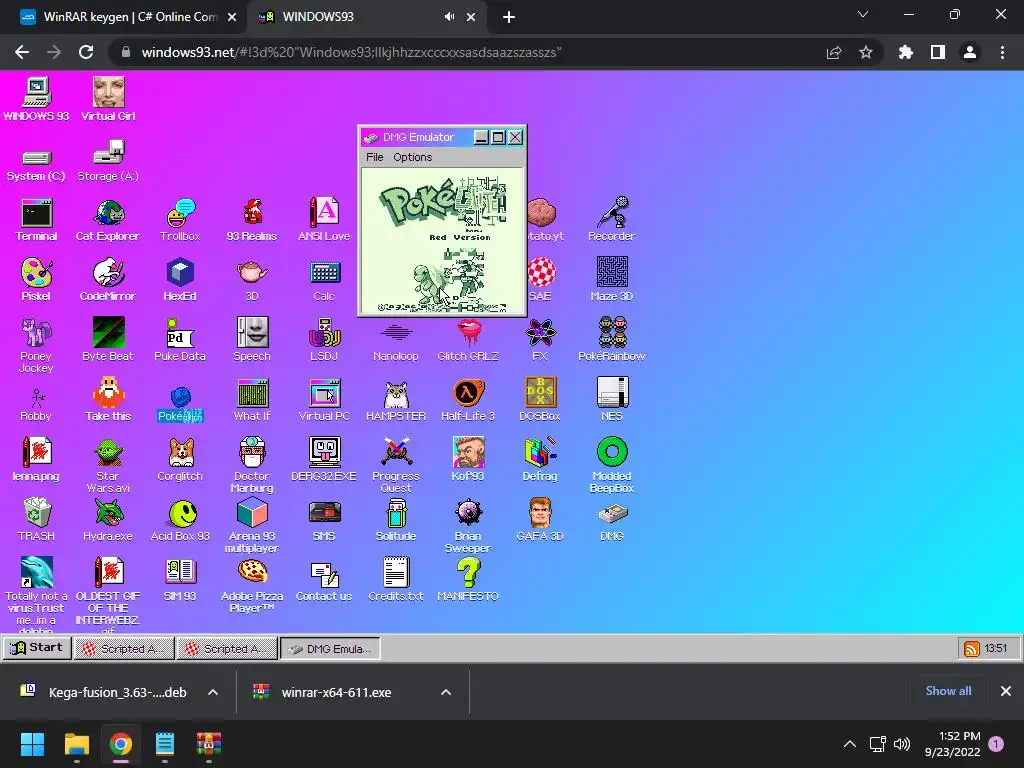Open File menu in DMG Emulator

coord(375,157)
